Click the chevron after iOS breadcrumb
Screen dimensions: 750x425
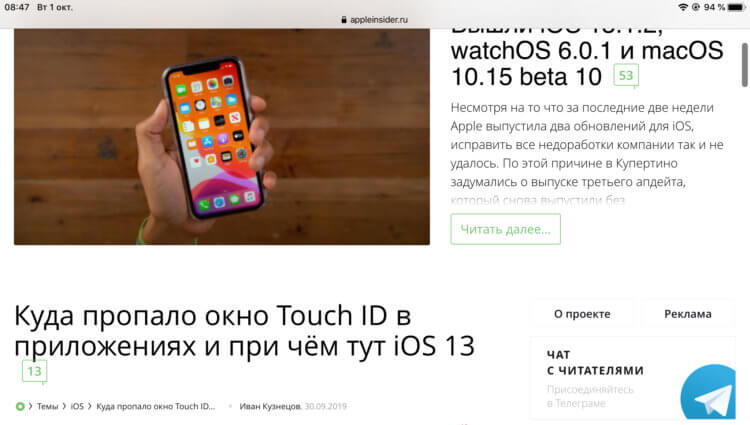[x=89, y=406]
